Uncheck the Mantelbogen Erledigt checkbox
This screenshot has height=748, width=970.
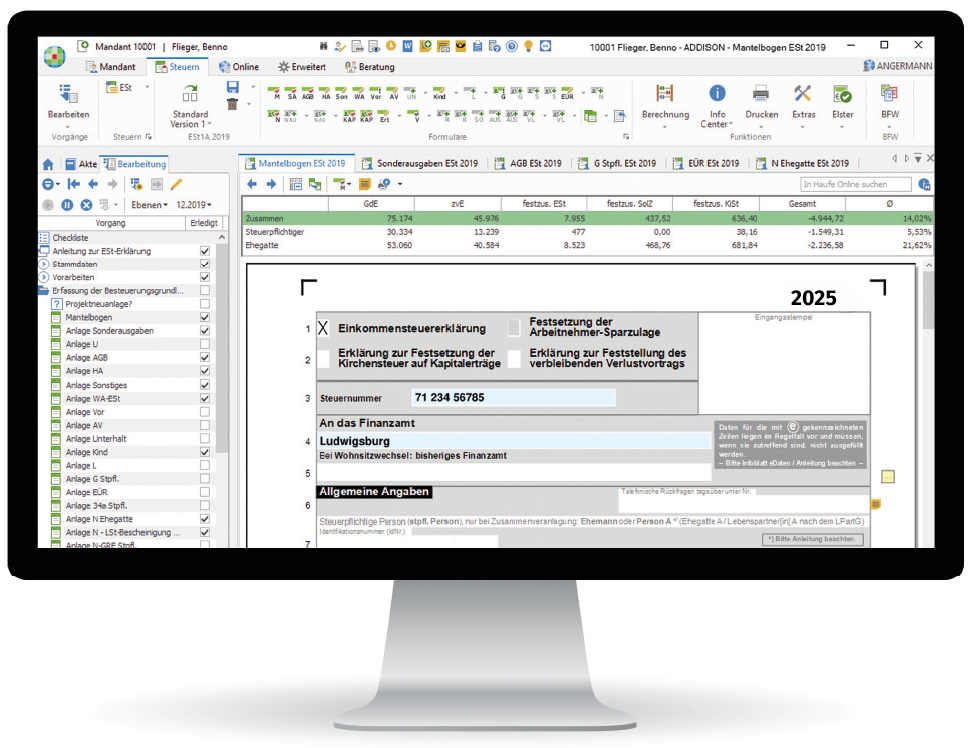(x=205, y=317)
